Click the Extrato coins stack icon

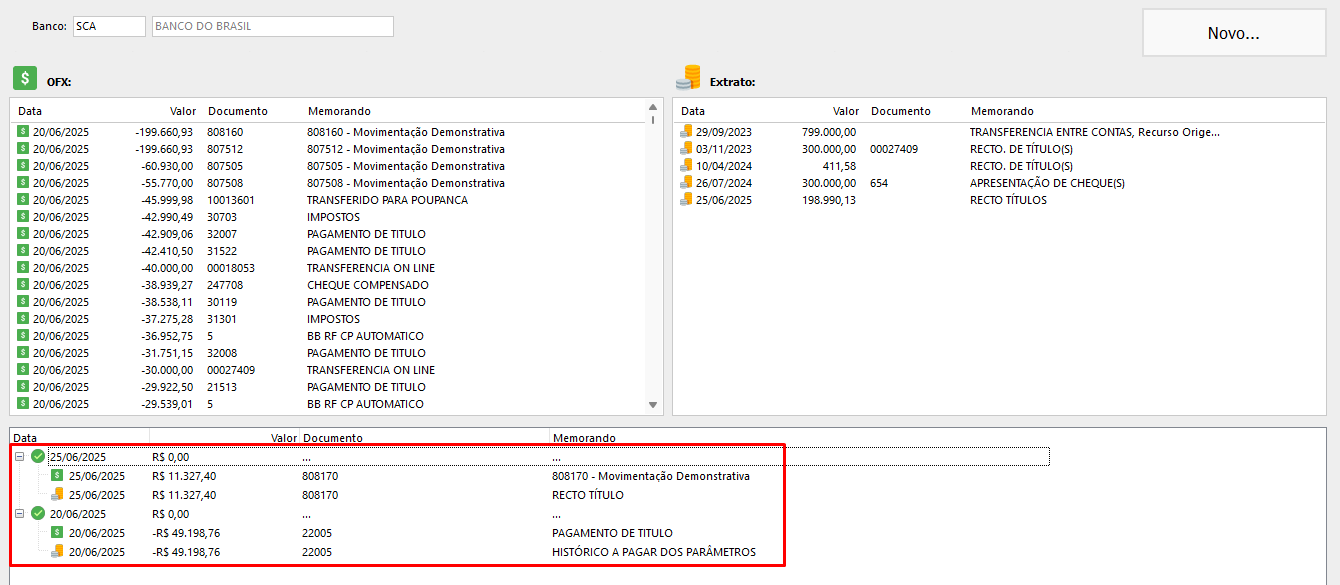point(688,78)
